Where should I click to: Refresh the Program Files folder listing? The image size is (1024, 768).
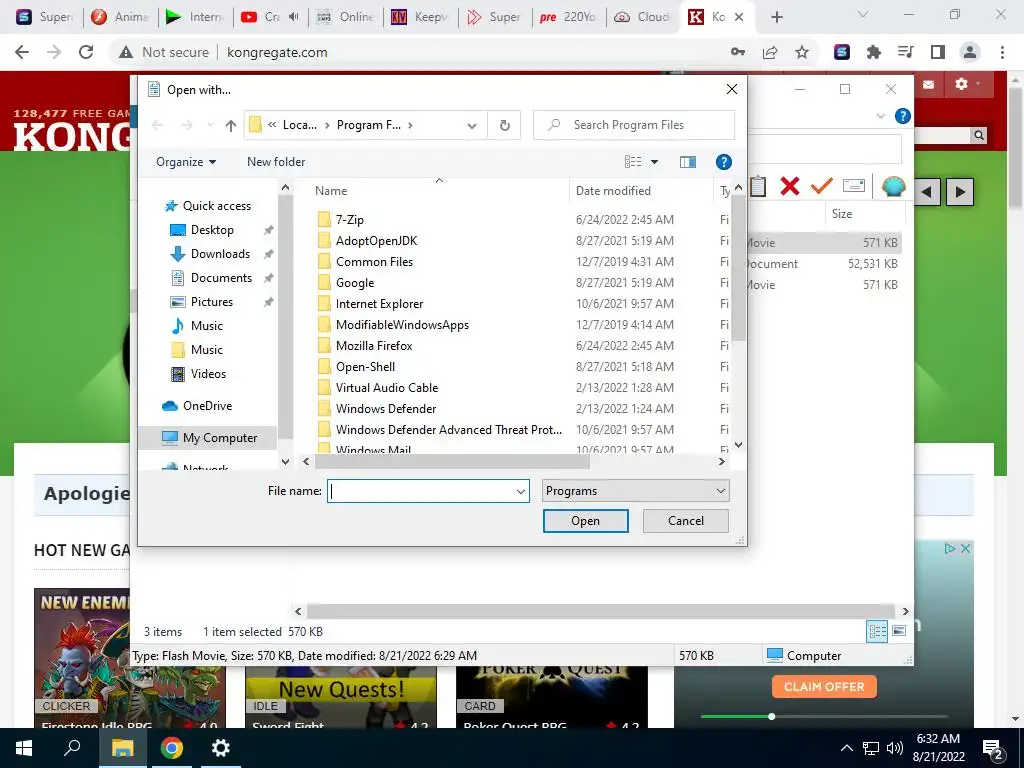click(505, 125)
